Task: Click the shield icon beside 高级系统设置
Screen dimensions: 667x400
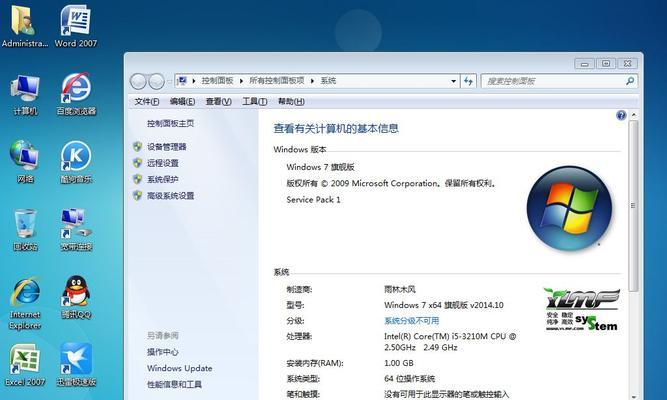Action: tap(137, 195)
